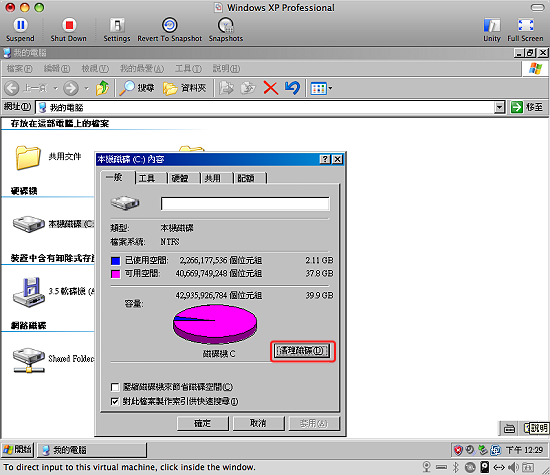Screen dimensions: 550x475
Task: Click the Copy To toolbar icon
Action: pos(248,88)
